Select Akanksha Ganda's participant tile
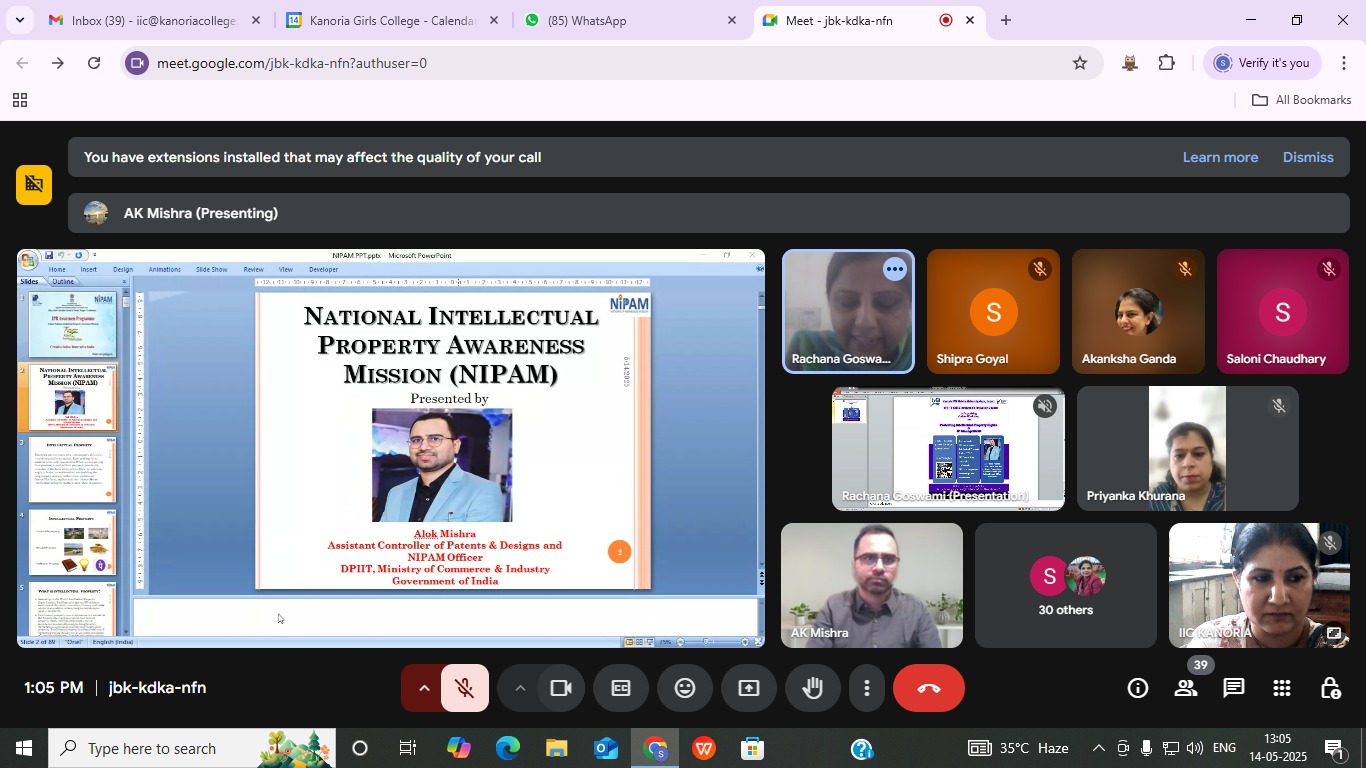This screenshot has width=1366, height=768. [1138, 312]
